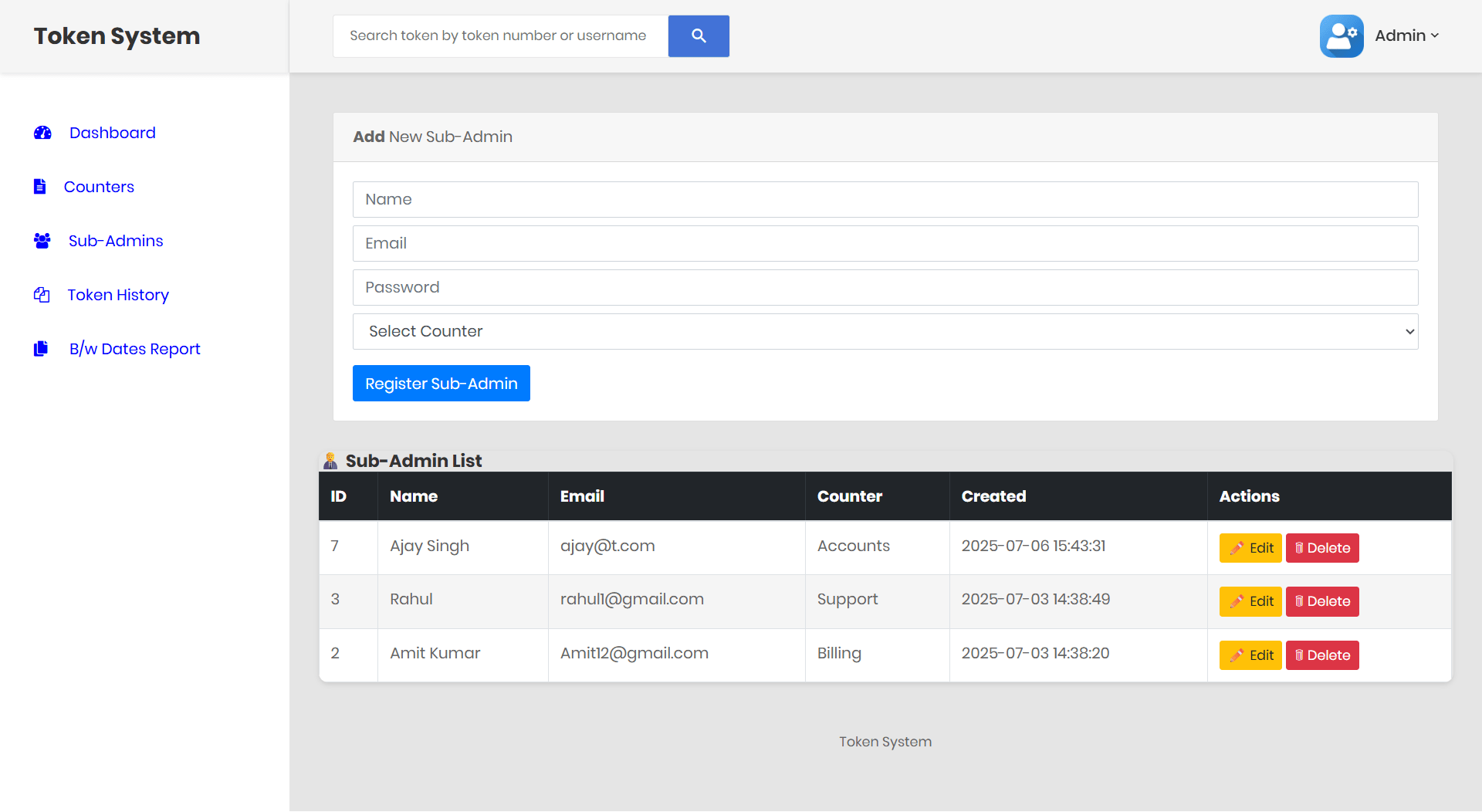The height and width of the screenshot is (812, 1482).
Task: Click the B/w Dates Report files icon
Action: click(41, 348)
